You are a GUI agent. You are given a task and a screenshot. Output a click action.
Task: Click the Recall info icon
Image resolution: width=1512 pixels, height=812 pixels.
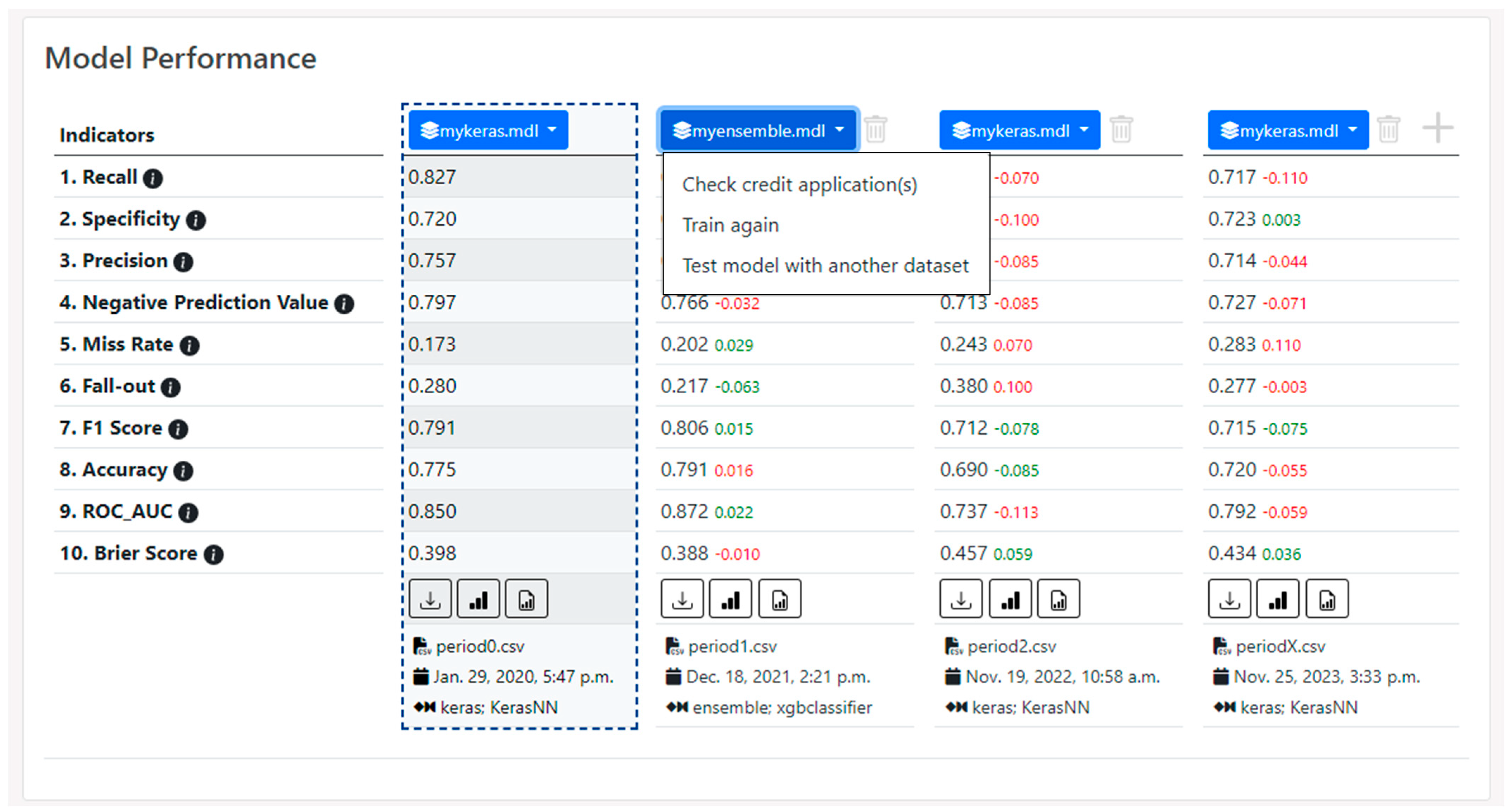coord(153,178)
